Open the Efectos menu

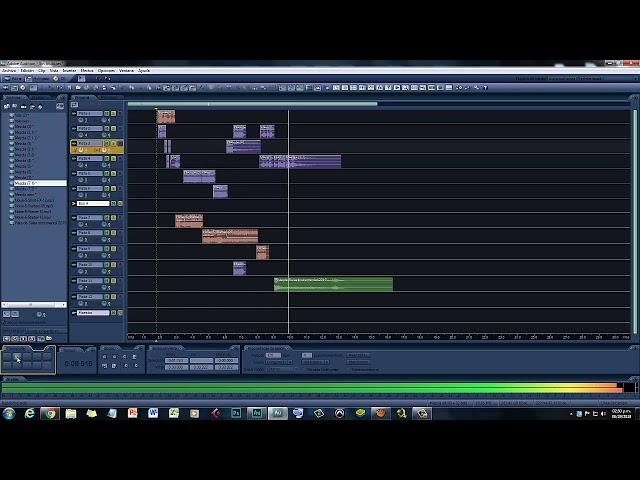click(x=87, y=71)
